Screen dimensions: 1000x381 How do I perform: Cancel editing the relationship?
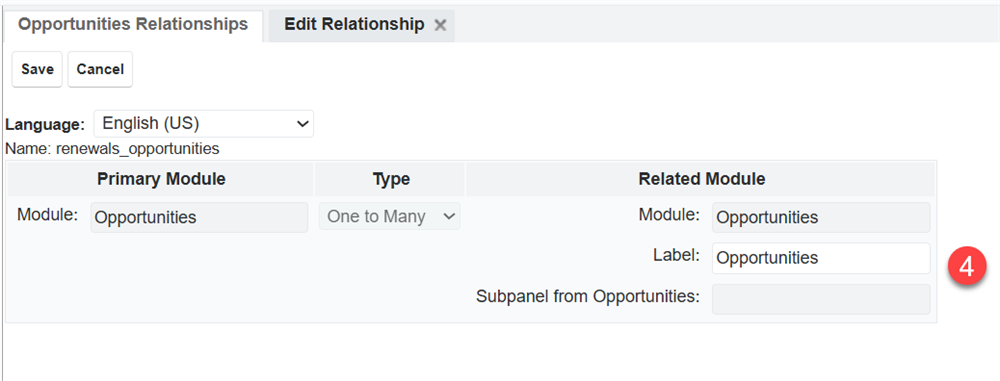click(x=100, y=69)
